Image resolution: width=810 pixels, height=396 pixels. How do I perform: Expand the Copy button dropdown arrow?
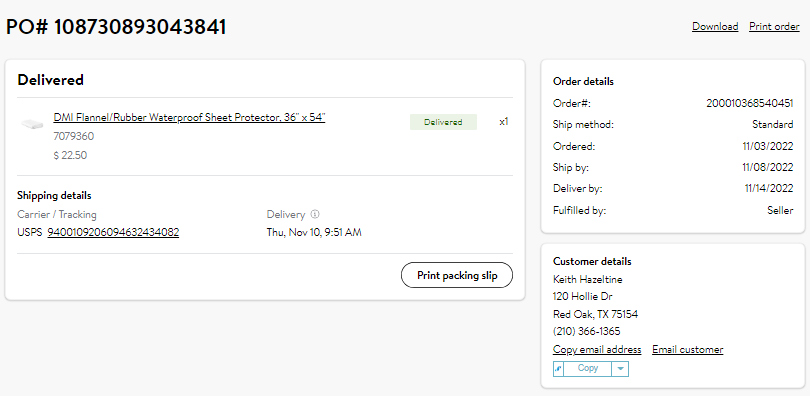point(620,369)
